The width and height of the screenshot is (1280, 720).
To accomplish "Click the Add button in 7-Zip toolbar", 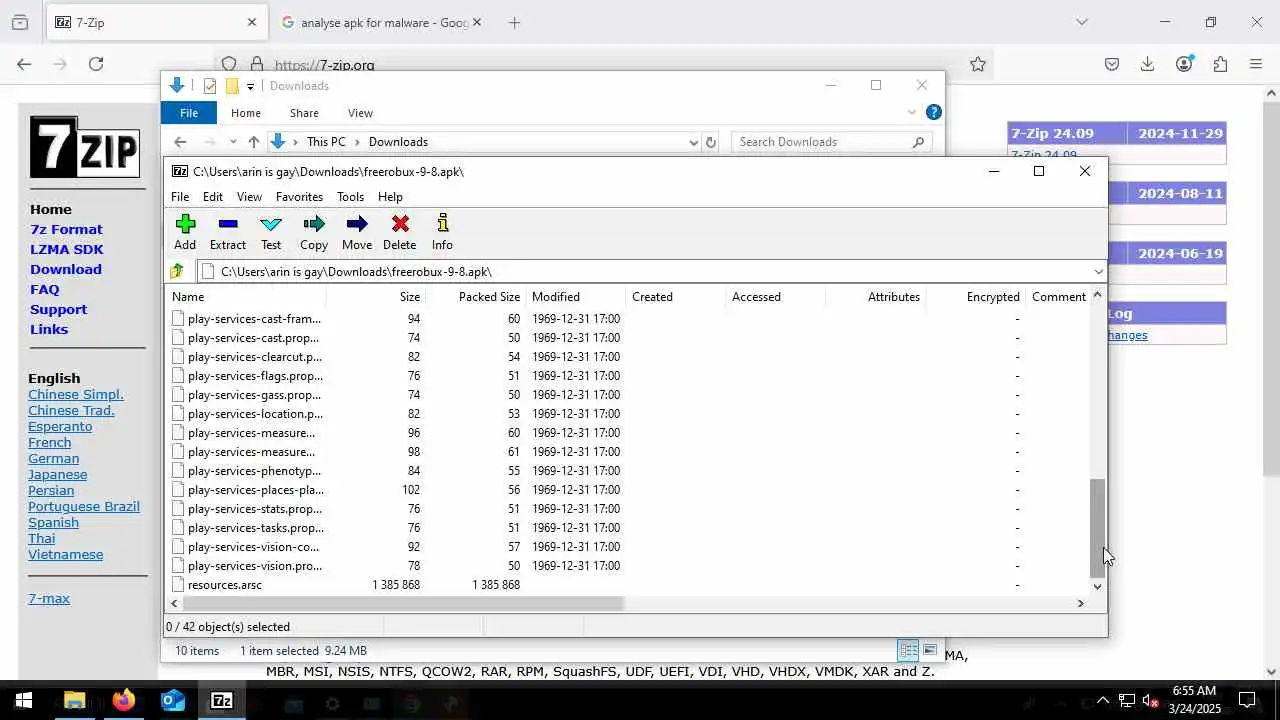I will pyautogui.click(x=185, y=232).
